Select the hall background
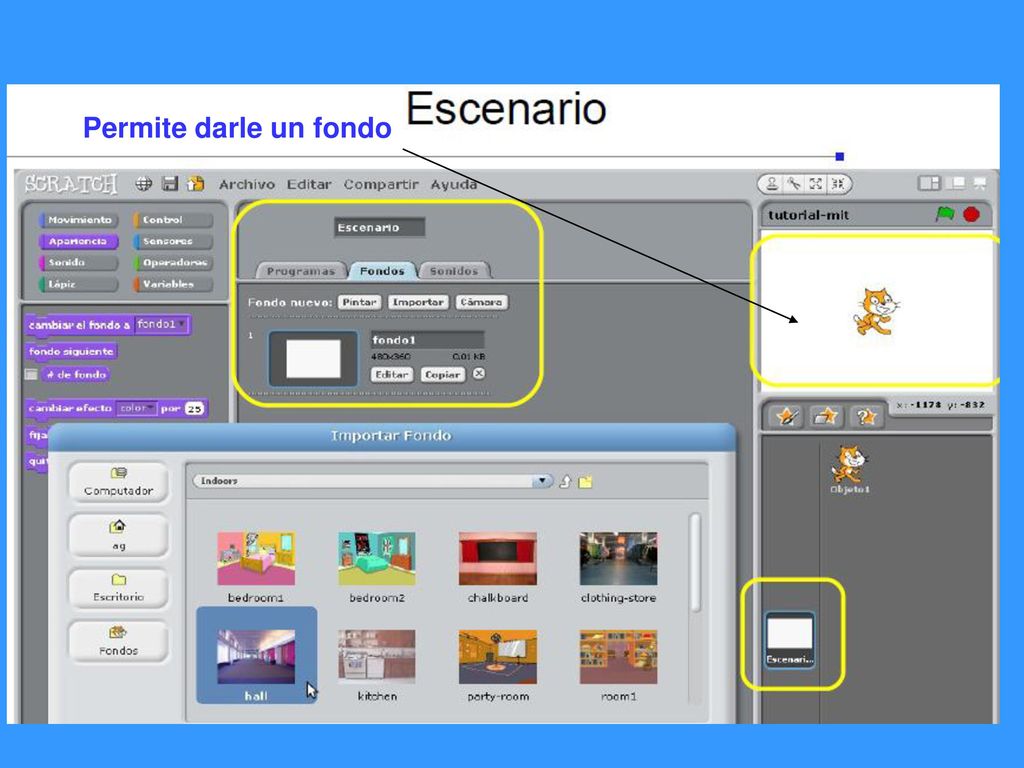The image size is (1024, 768). pos(256,656)
